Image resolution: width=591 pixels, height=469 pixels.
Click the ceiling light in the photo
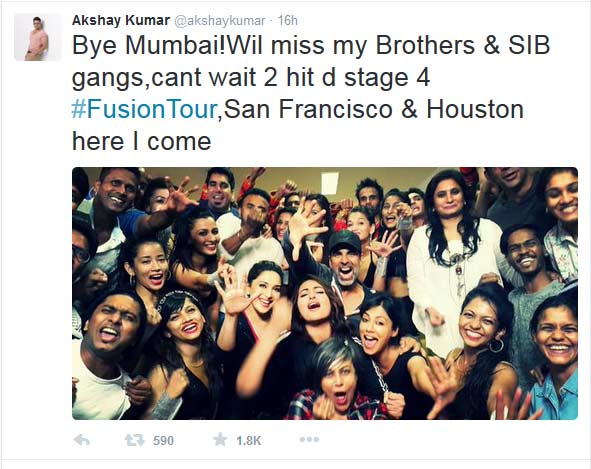(x=330, y=184)
